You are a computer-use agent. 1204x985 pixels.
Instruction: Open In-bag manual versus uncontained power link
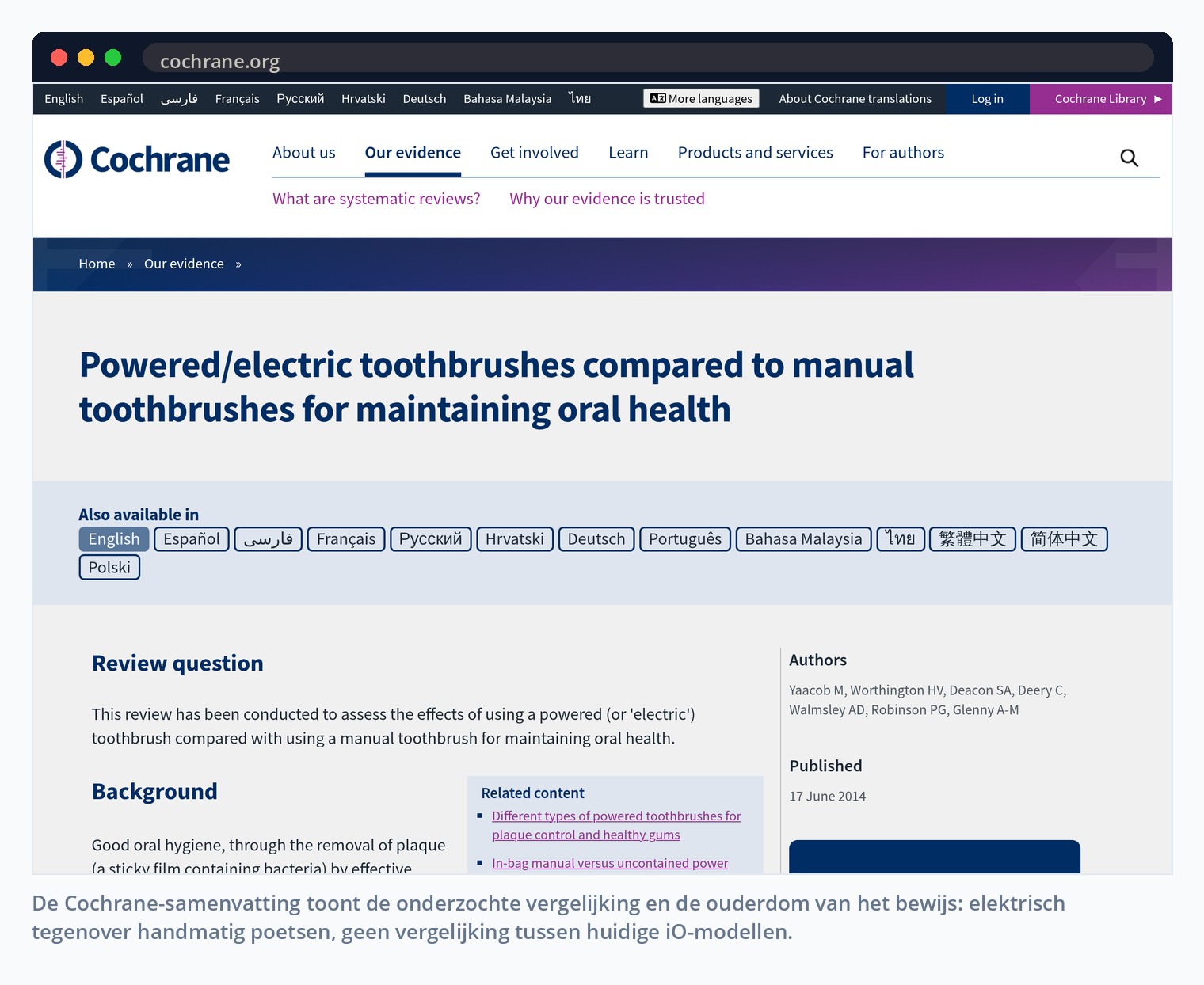pyautogui.click(x=610, y=863)
